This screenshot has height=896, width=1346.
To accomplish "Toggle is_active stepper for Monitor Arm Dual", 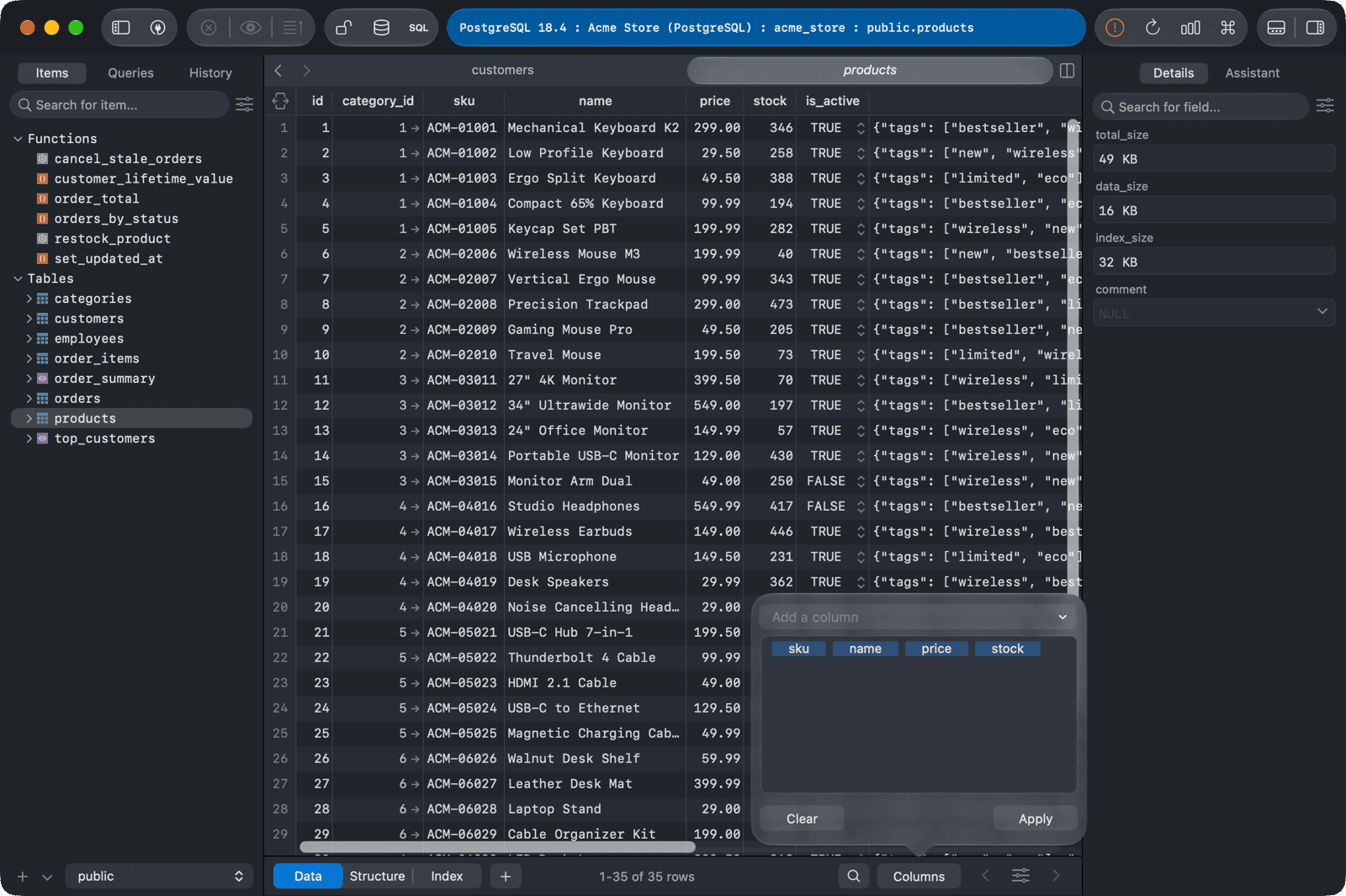I will click(x=861, y=481).
